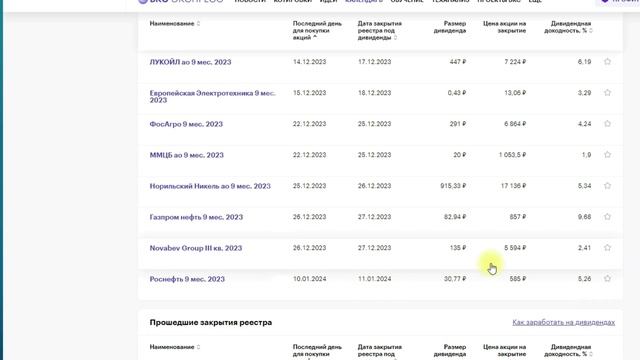The image size is (640, 360).
Task: Click Норильский Никель yield 5,34
Action: tap(584, 186)
